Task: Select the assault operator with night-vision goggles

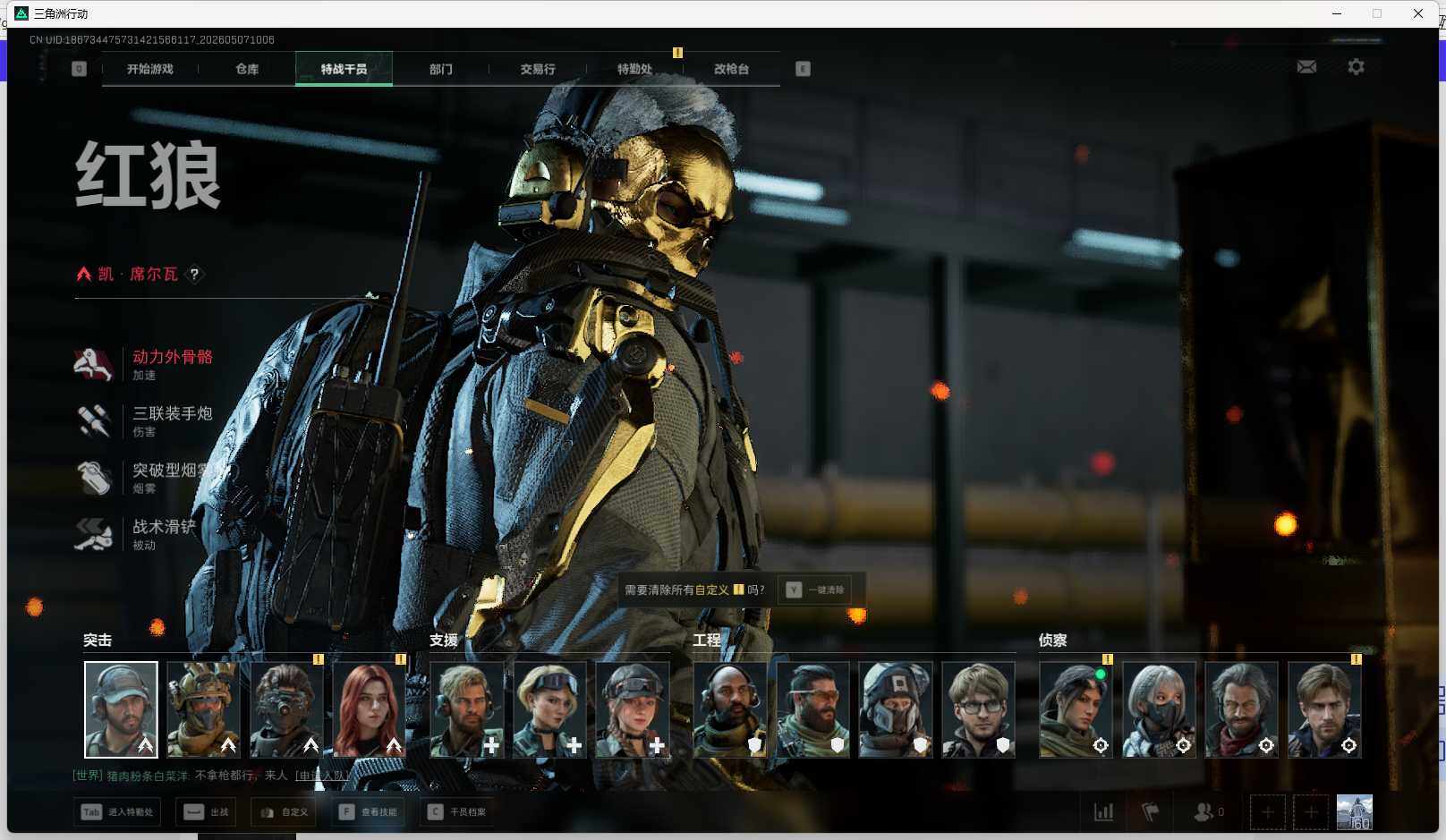Action: [286, 709]
